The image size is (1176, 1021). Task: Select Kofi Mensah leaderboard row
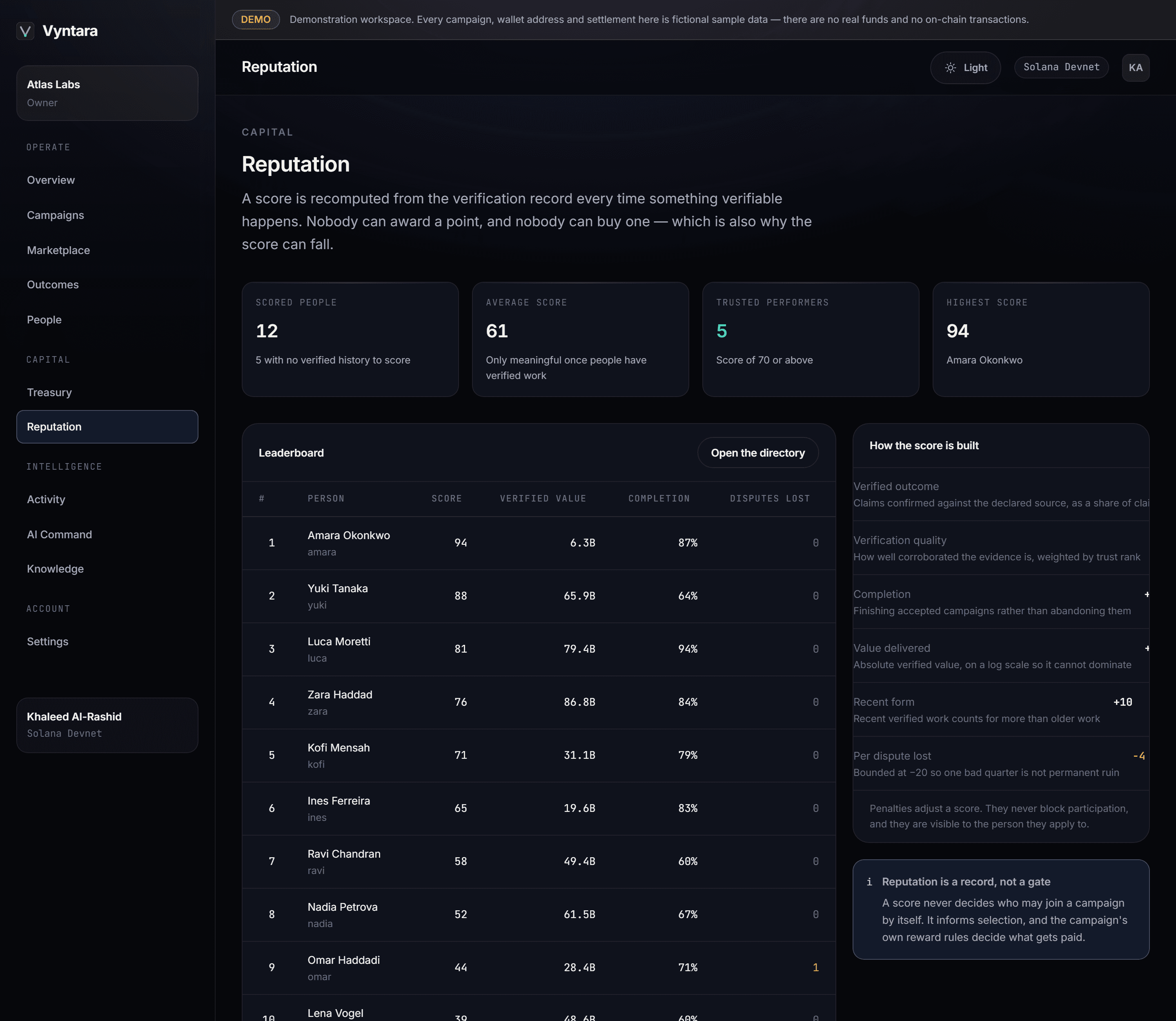click(539, 755)
